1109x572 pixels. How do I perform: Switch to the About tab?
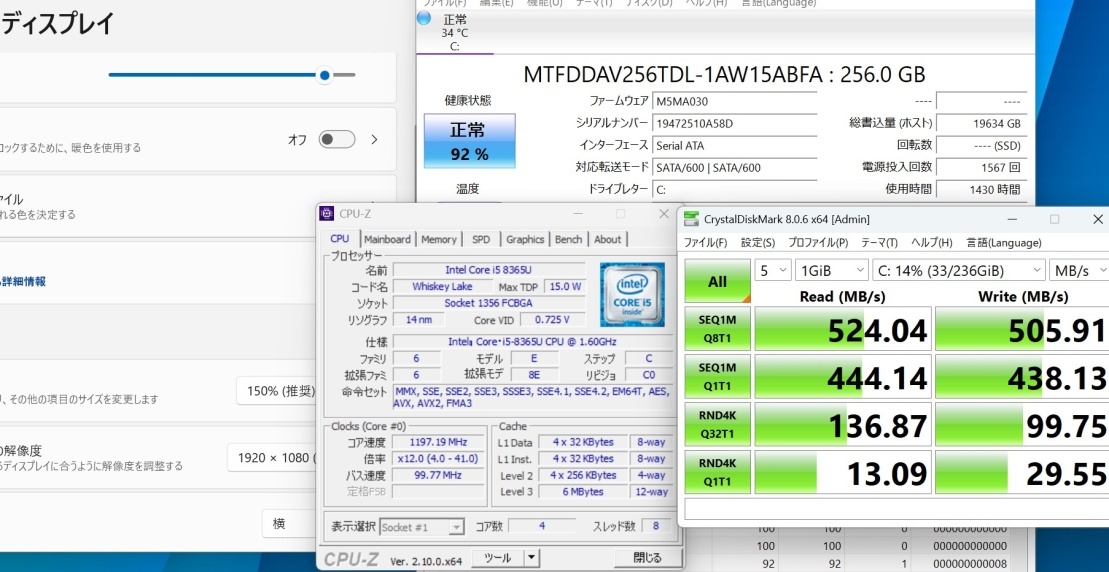(608, 239)
